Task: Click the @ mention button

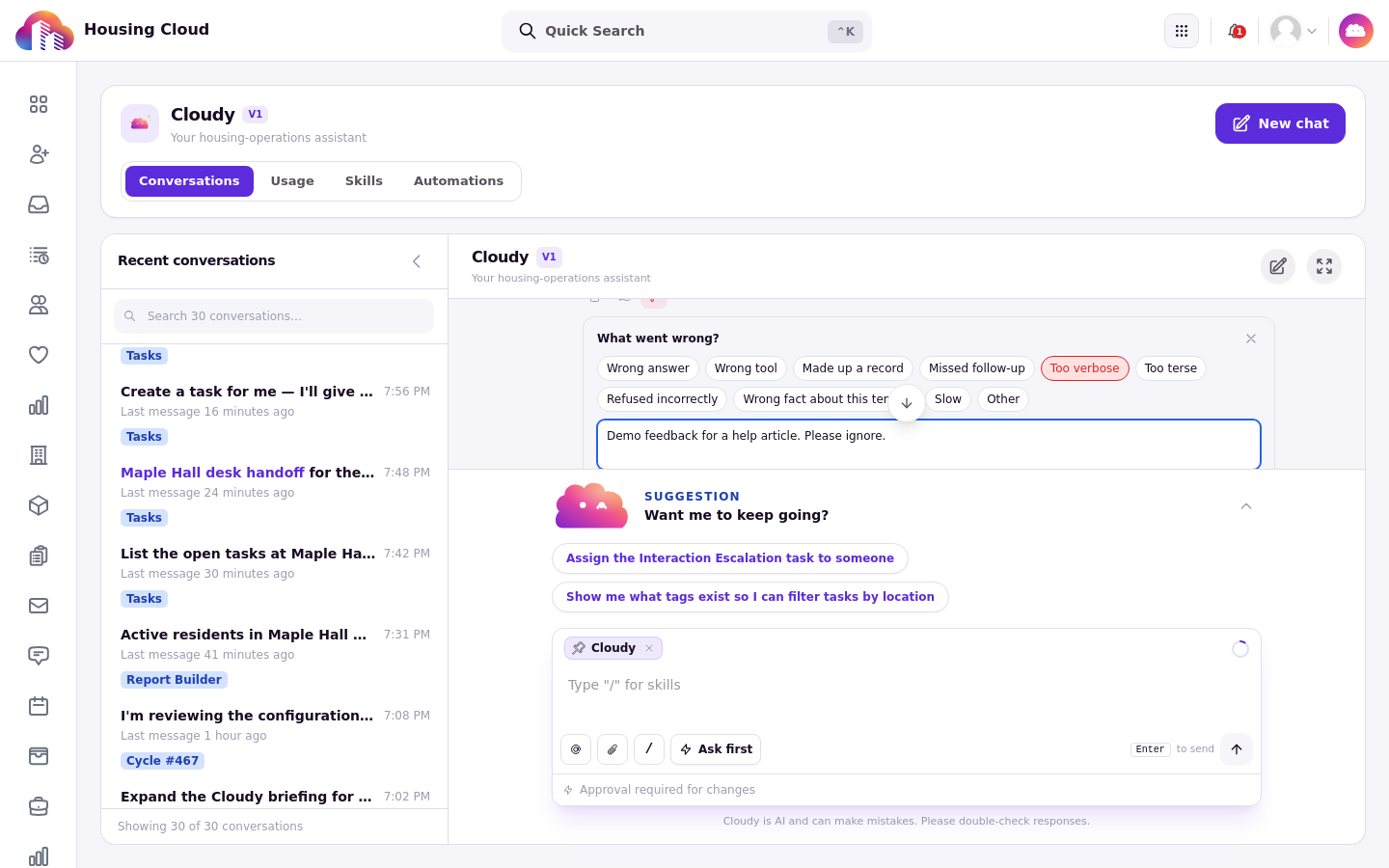Action: [576, 749]
